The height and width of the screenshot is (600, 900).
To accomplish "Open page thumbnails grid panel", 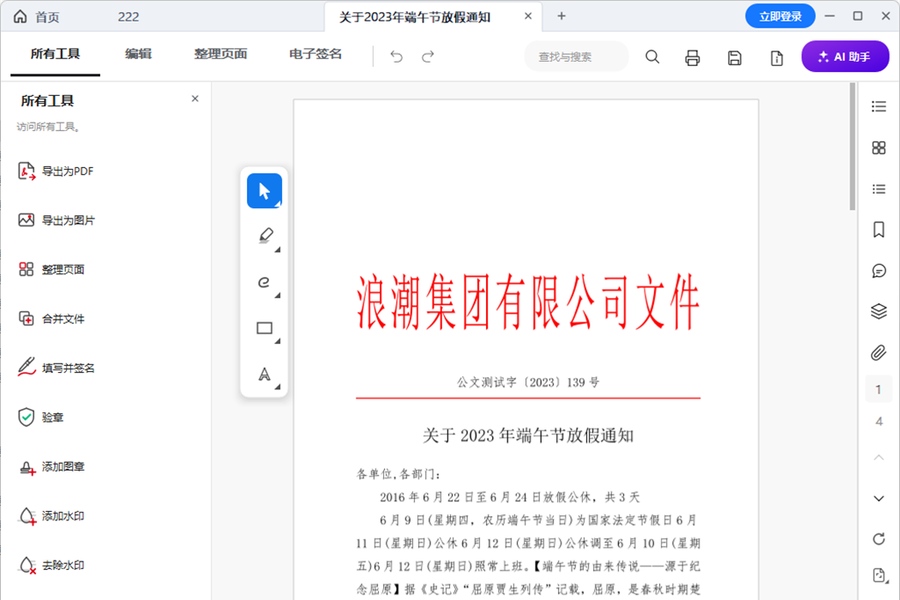I will 879,148.
